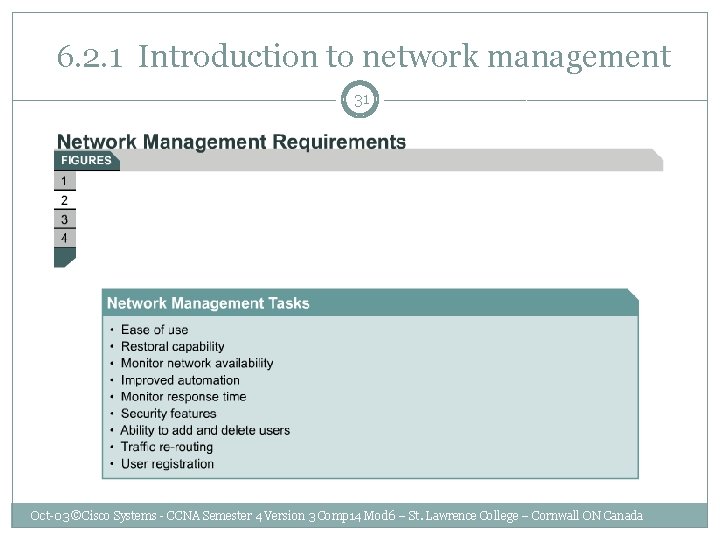Screen dimensions: 720x540
Task: Click the 'Improved automation' bullet
Action: pos(180,380)
